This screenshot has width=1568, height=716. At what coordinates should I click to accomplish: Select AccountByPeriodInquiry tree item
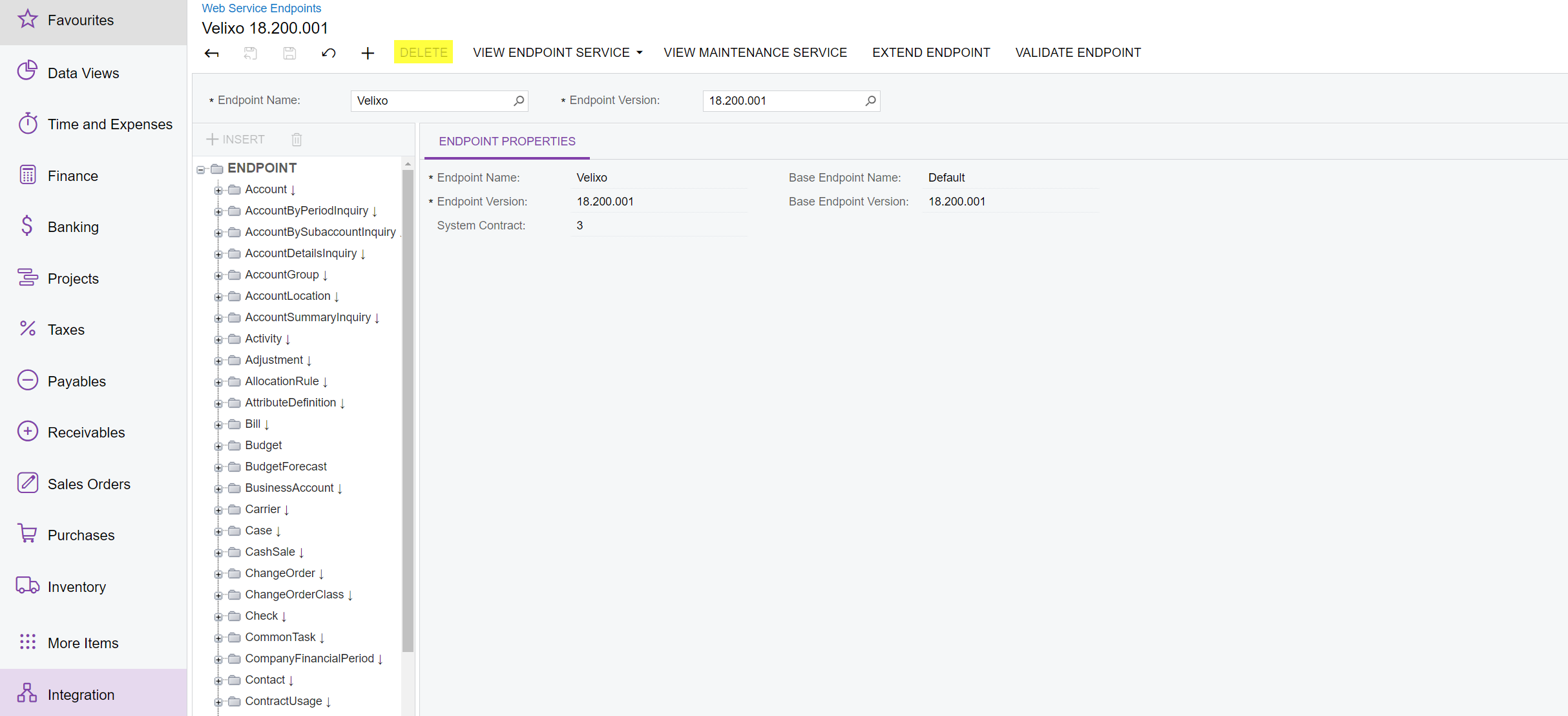[307, 211]
